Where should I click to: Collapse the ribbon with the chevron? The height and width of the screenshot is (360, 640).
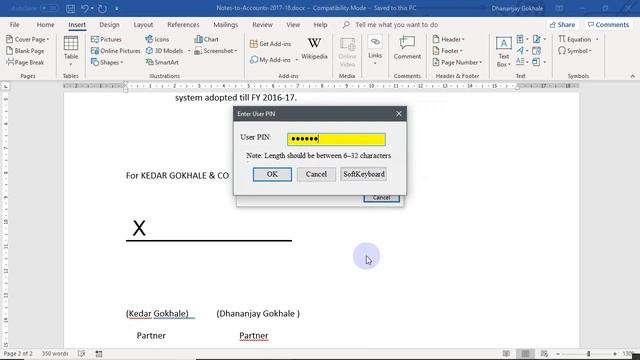632,76
